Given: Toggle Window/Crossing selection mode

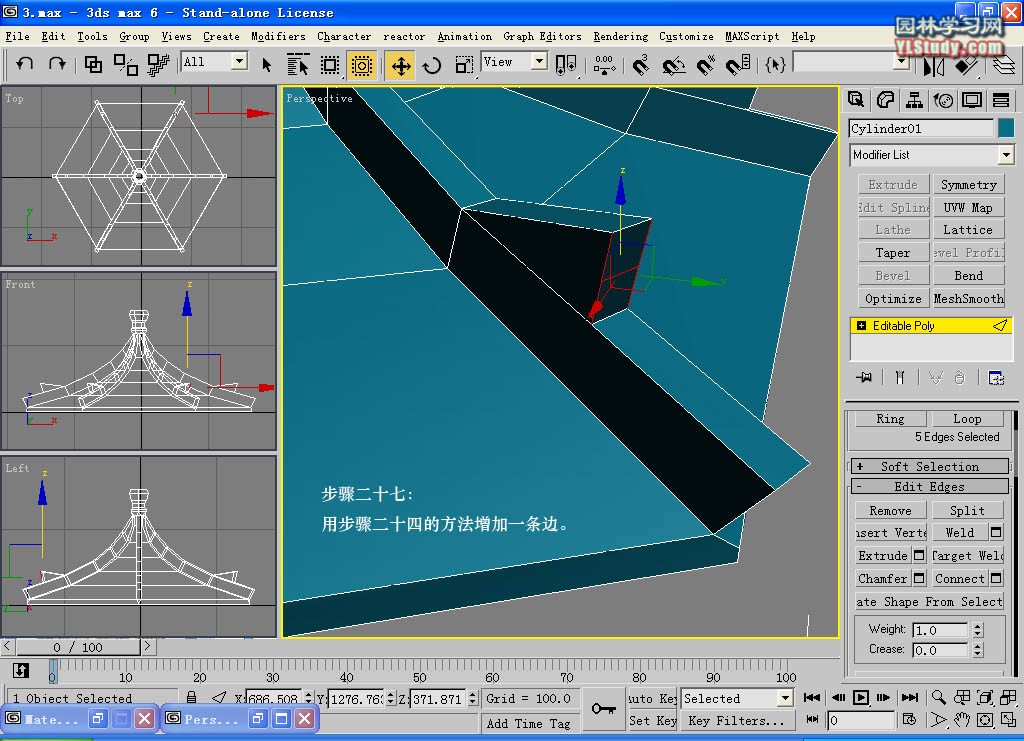Looking at the screenshot, I should (x=361, y=65).
